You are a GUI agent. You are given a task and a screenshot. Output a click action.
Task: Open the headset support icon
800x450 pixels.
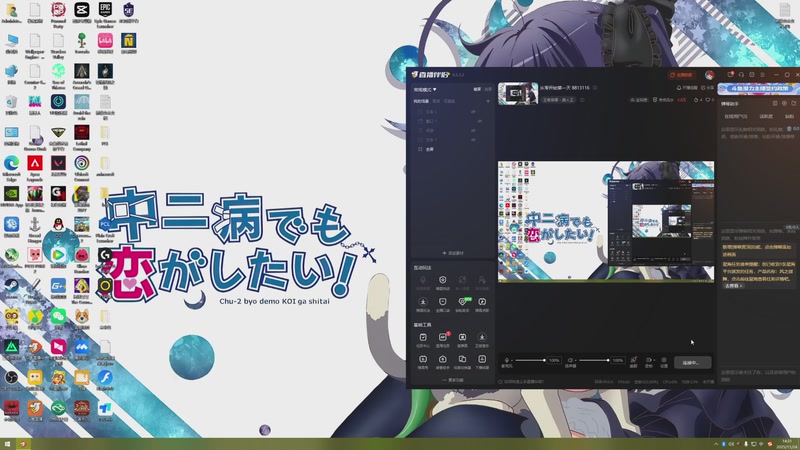(x=741, y=75)
